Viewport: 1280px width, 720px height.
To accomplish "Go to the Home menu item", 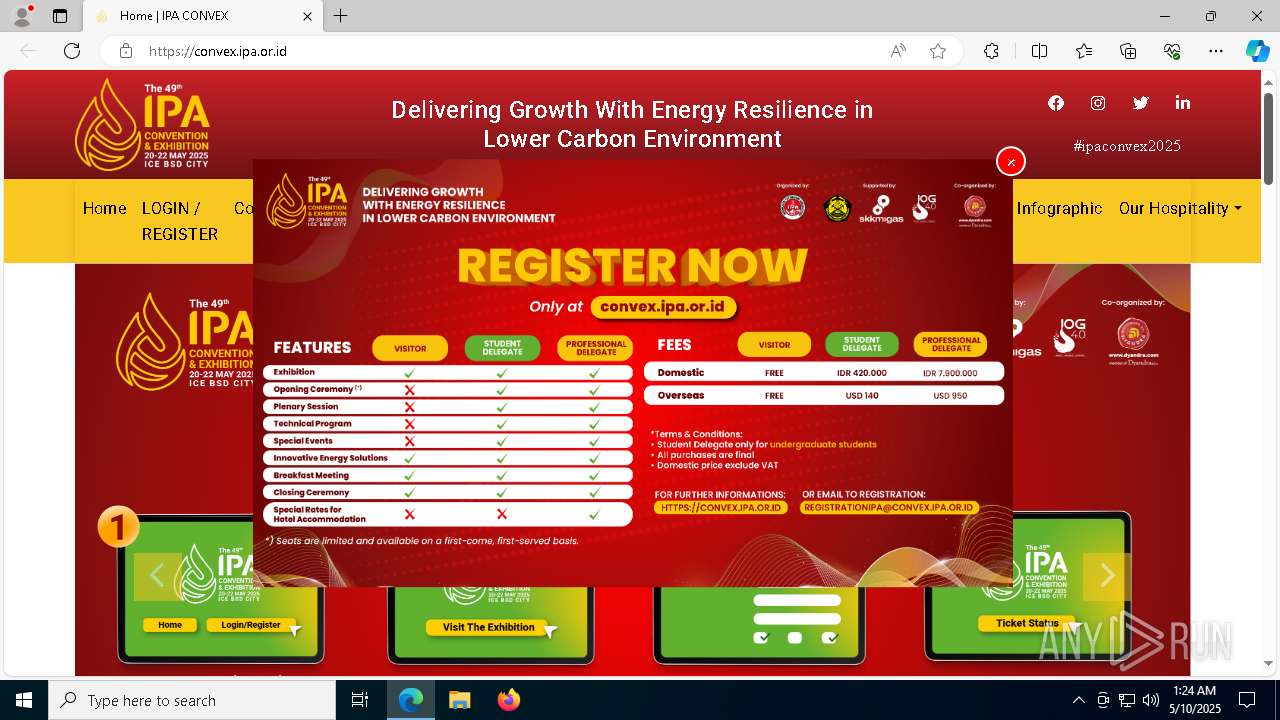I will pyautogui.click(x=104, y=208).
